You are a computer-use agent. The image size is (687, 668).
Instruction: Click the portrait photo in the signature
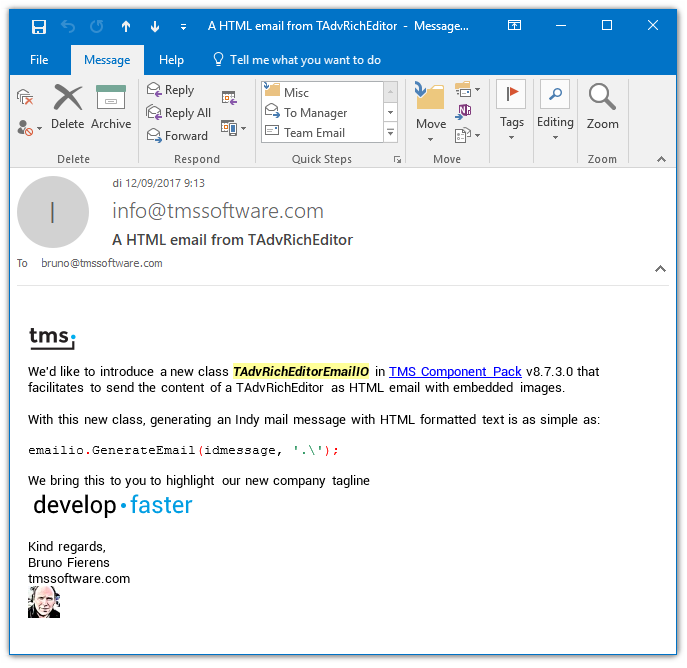(x=44, y=602)
